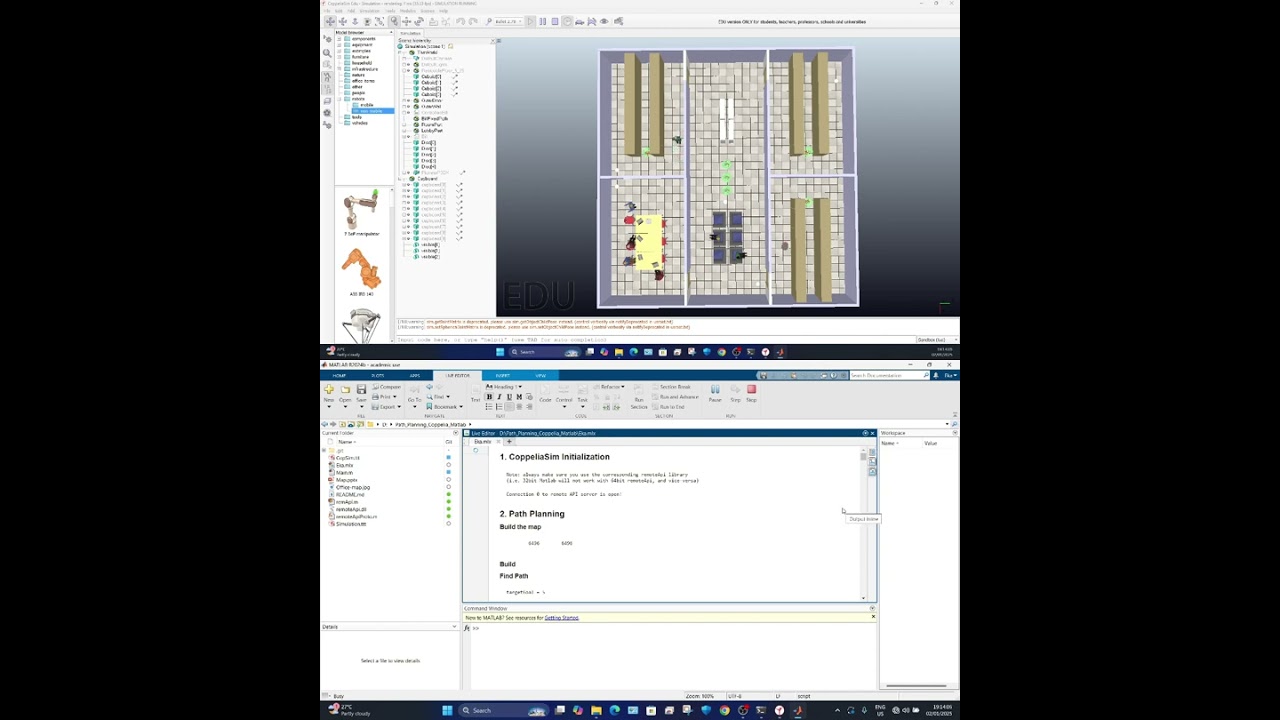Click the Pause button in MATLAB Run section
Image resolution: width=1280 pixels, height=720 pixels.
click(715, 392)
